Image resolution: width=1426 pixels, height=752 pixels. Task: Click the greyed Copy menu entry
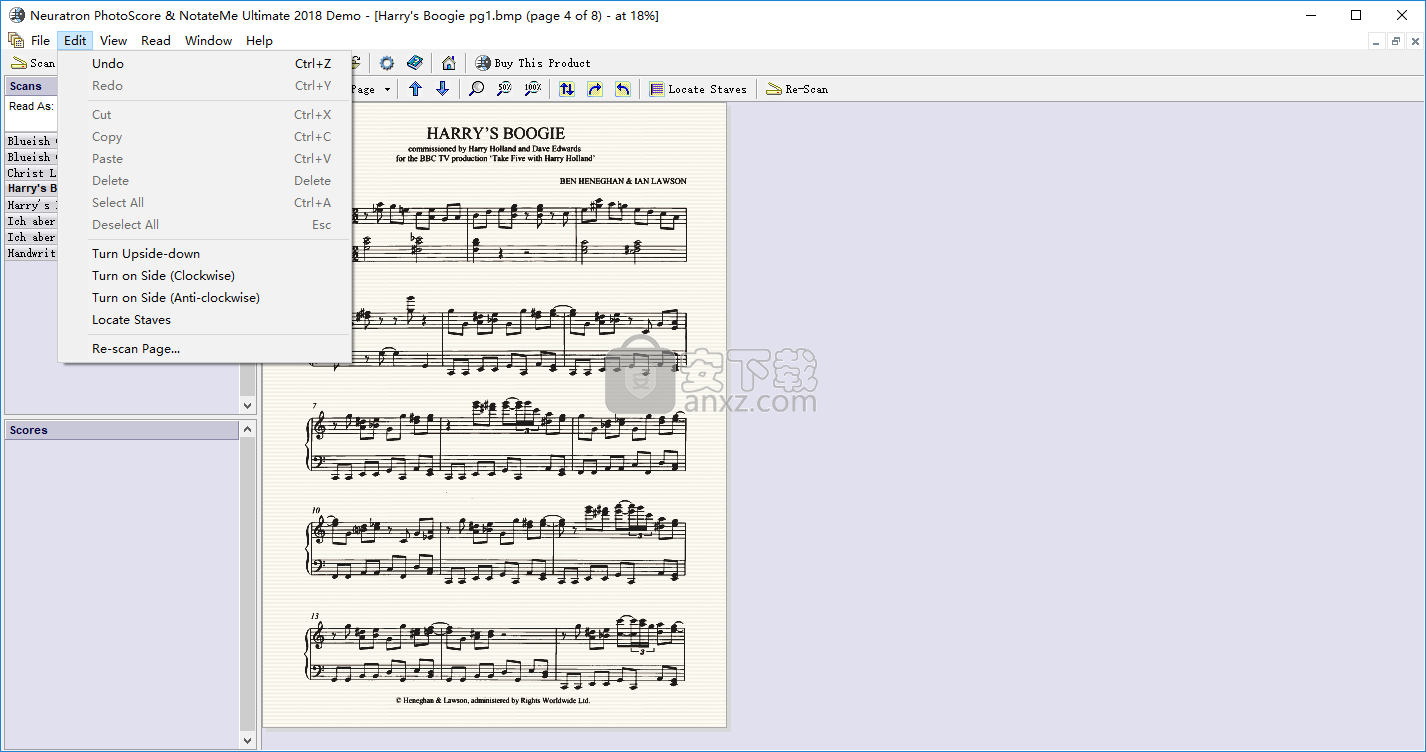pos(205,136)
